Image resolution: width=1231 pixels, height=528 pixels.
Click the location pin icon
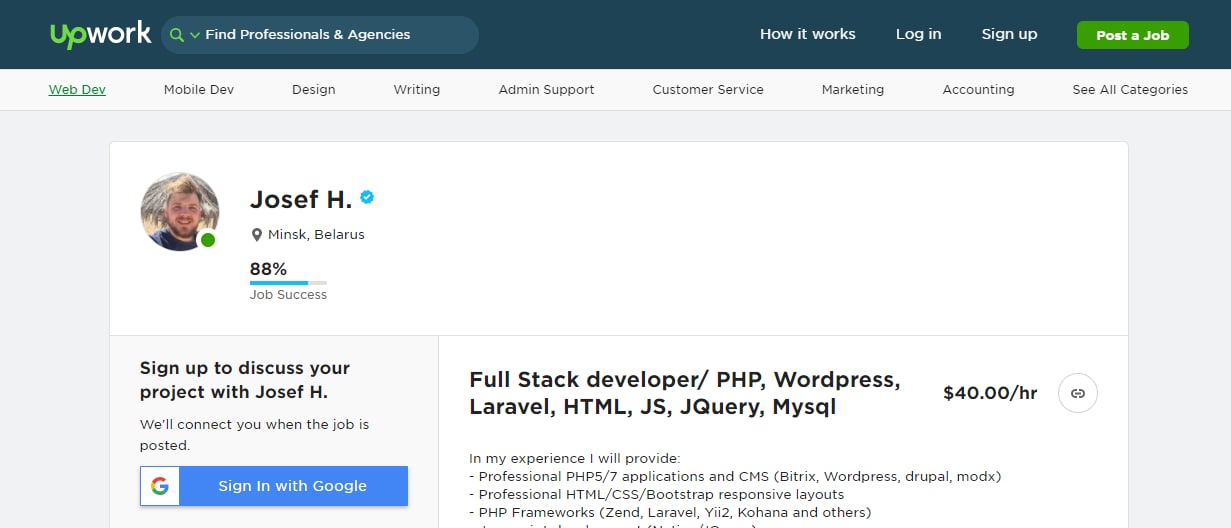(x=257, y=235)
